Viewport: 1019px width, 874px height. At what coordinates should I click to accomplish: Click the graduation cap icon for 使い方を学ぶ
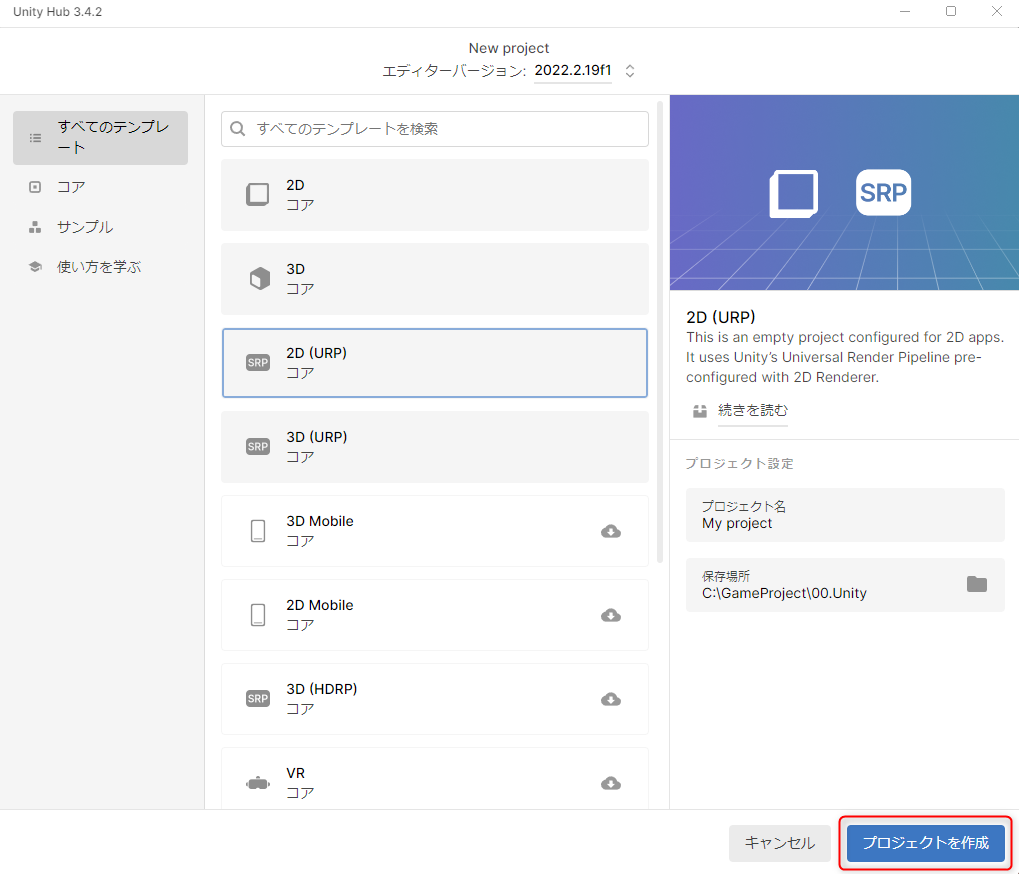pos(35,266)
